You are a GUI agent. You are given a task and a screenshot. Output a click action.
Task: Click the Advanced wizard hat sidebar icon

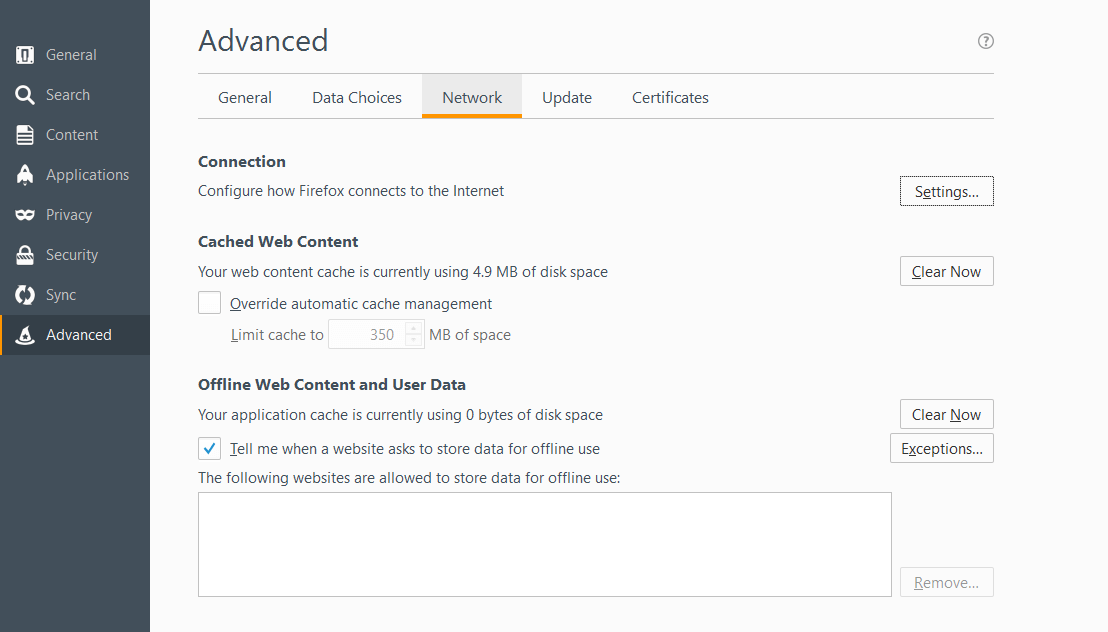(25, 335)
